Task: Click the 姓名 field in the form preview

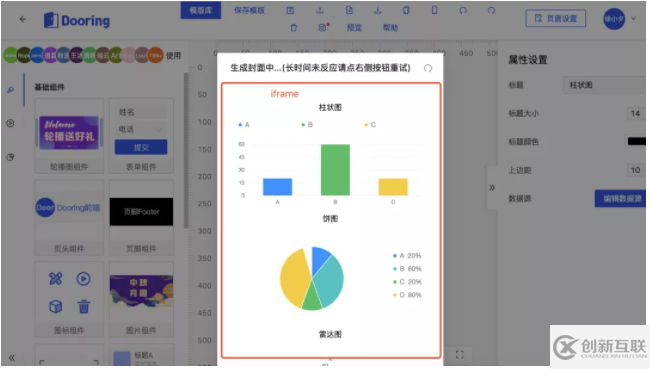Action: [x=141, y=112]
